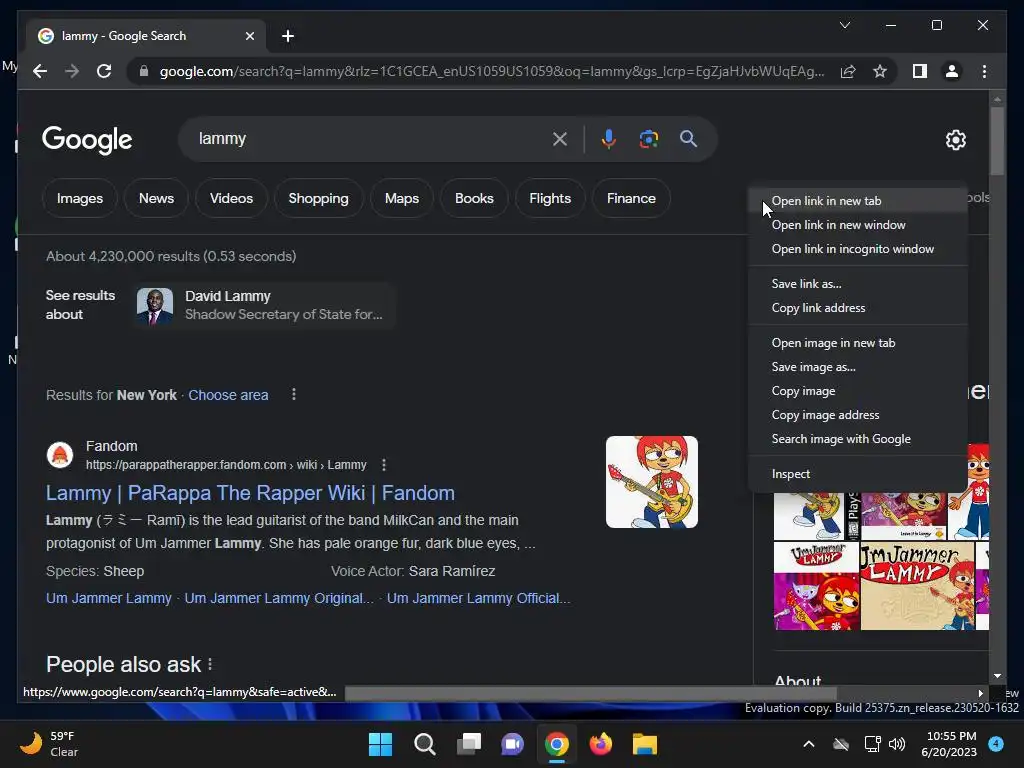1024x768 pixels.
Task: Select Open link in new tab
Action: point(857,201)
